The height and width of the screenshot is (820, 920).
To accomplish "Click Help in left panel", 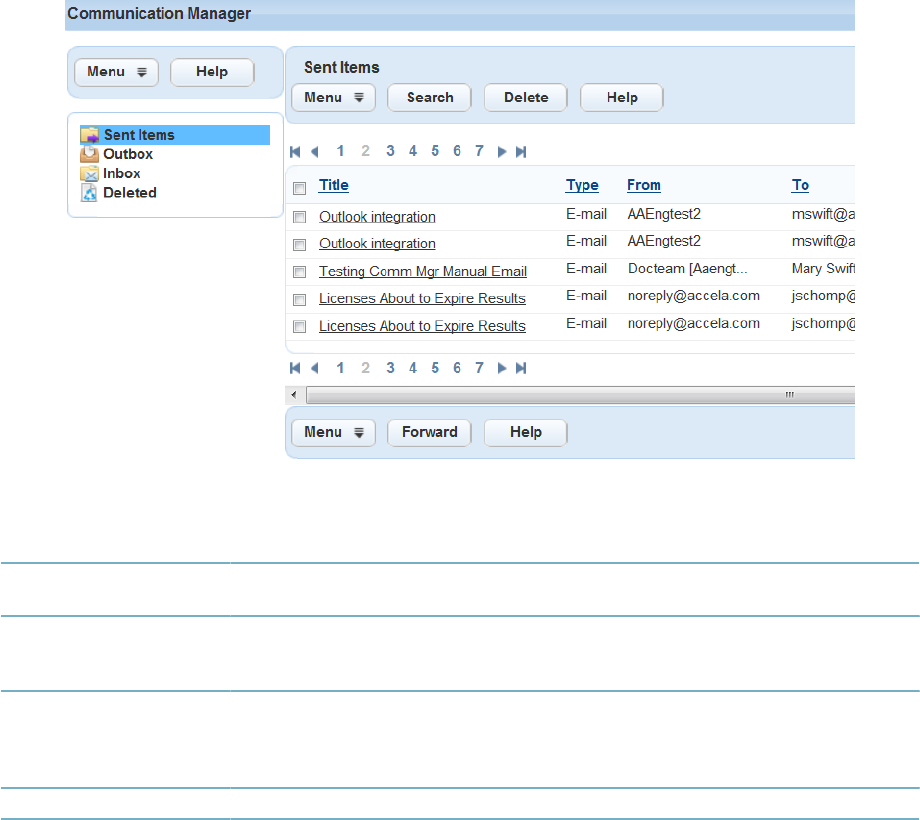I will [x=212, y=72].
